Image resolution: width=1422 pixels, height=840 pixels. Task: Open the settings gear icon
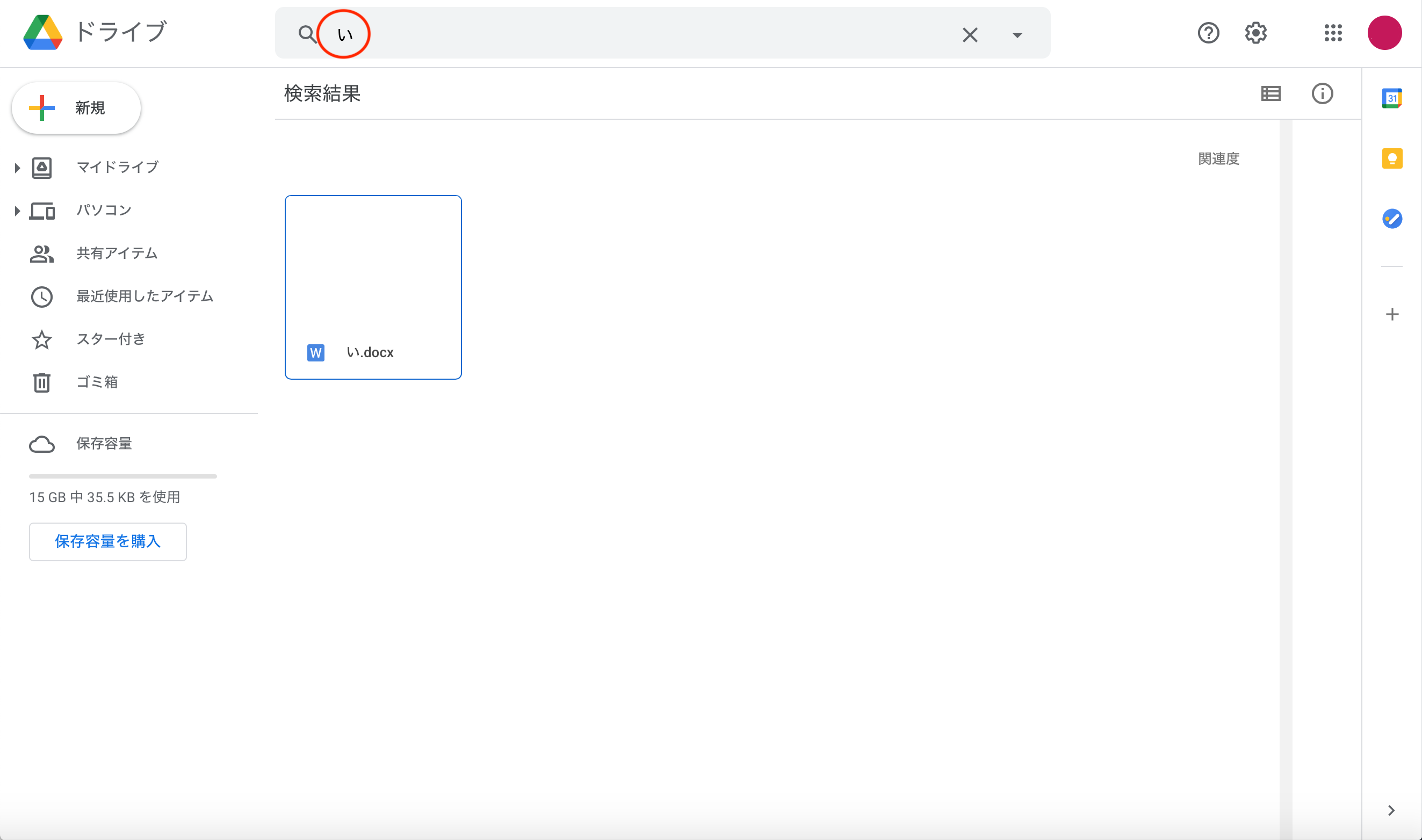1255,33
